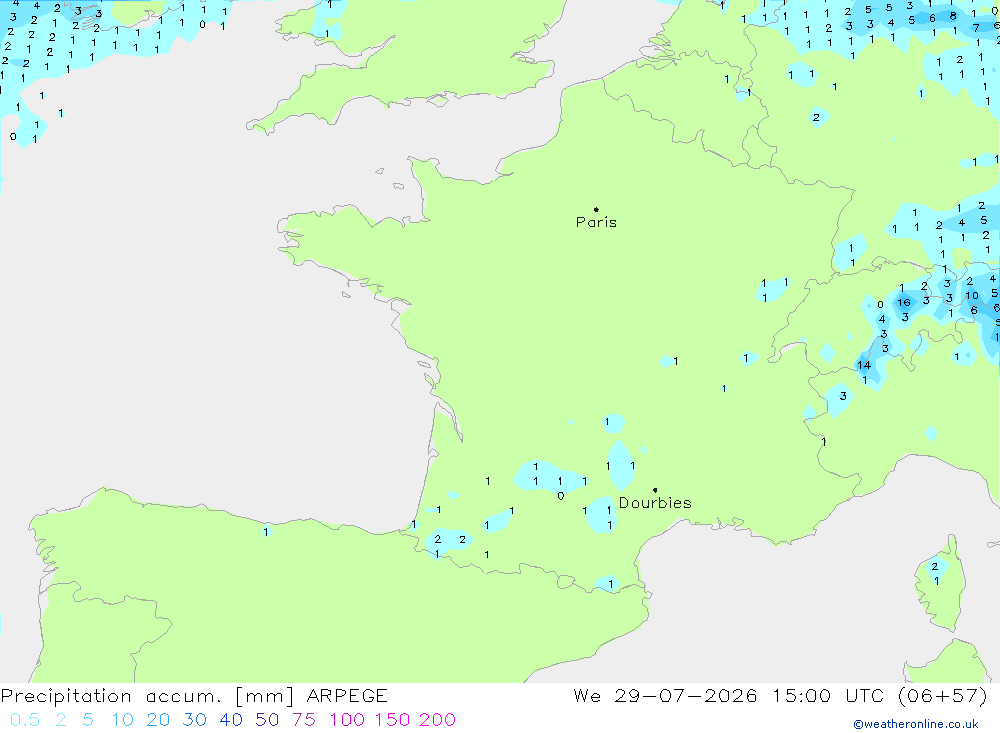Click the 10 mm legend value
The width and height of the screenshot is (1000, 733).
click(122, 720)
